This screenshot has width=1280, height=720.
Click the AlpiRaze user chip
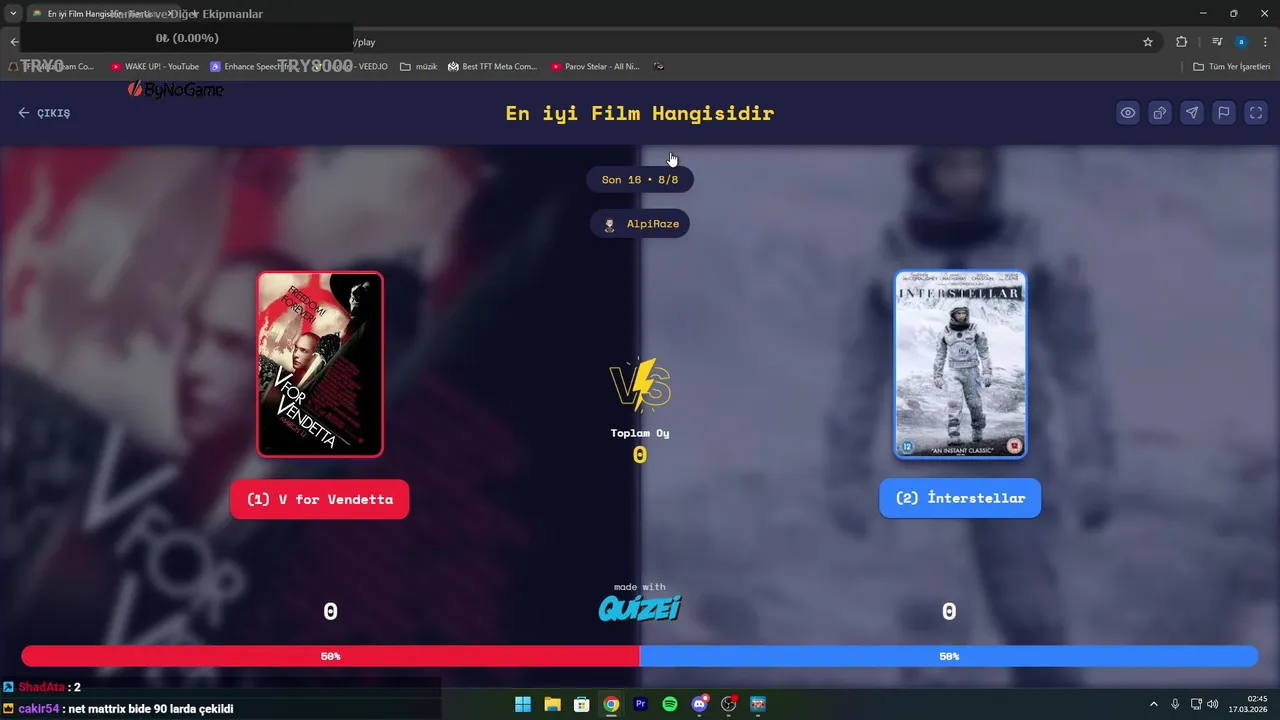640,224
